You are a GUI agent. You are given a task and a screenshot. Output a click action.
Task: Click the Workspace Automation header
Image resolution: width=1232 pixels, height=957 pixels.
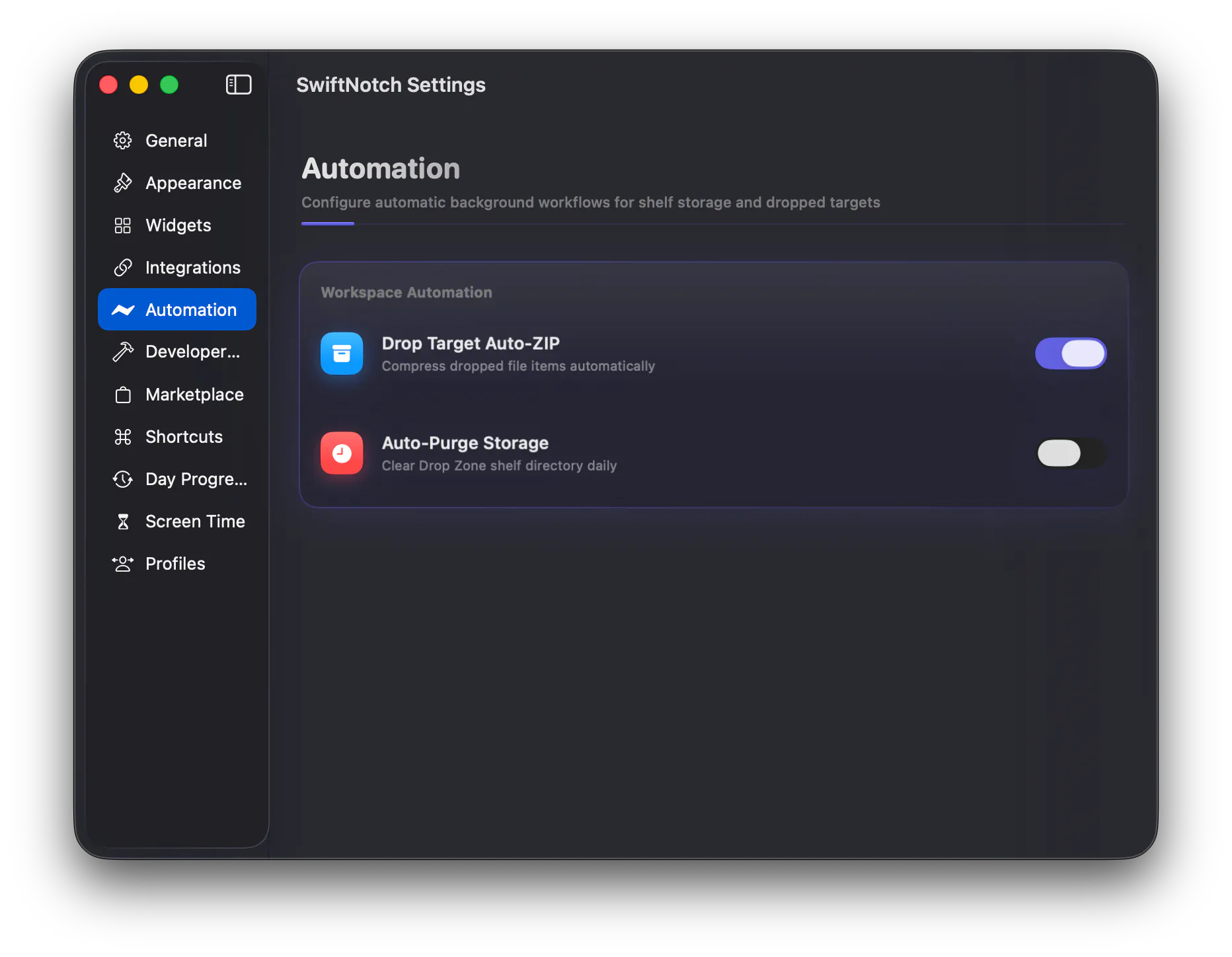pos(406,293)
